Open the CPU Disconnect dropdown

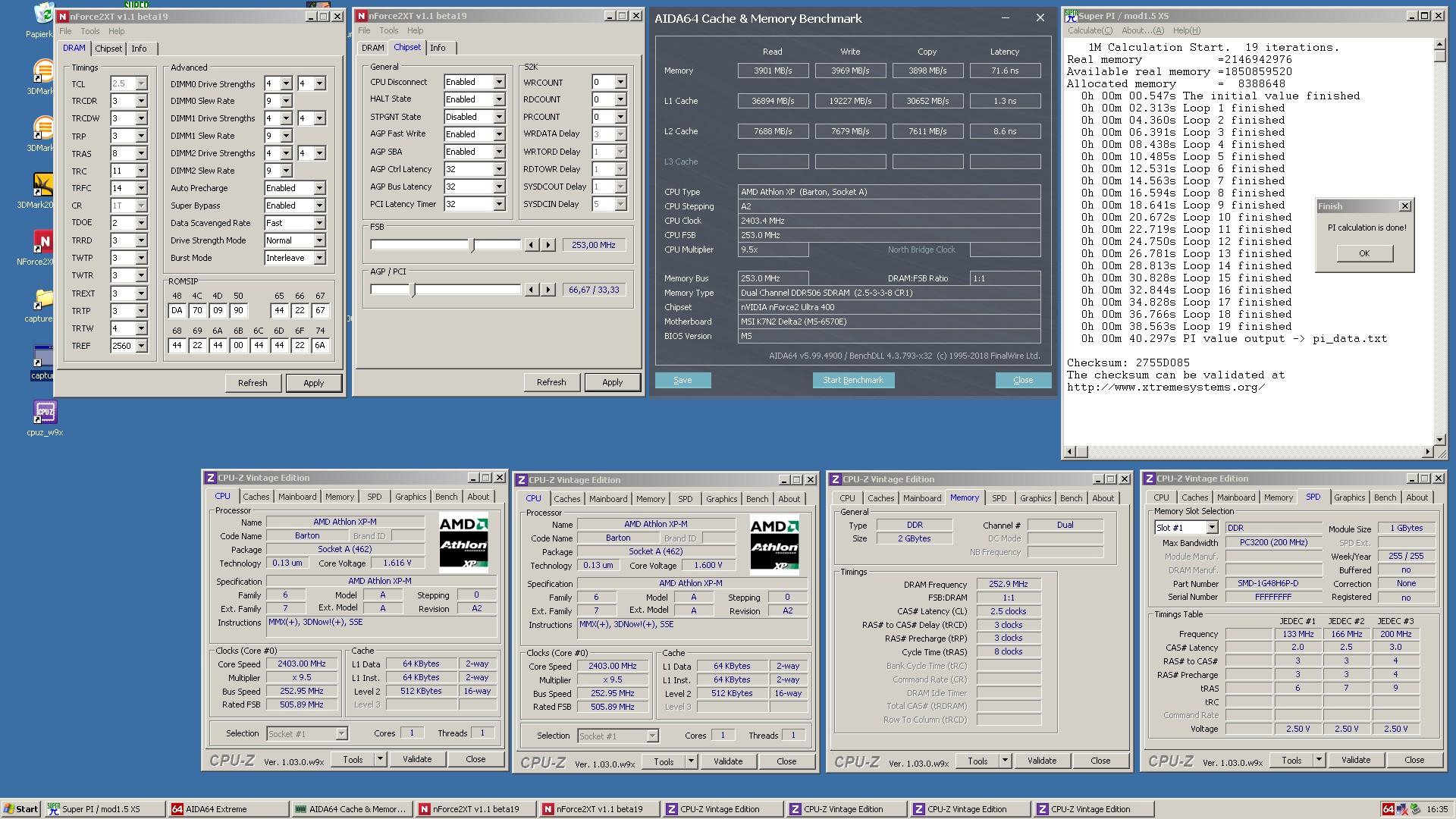point(499,82)
